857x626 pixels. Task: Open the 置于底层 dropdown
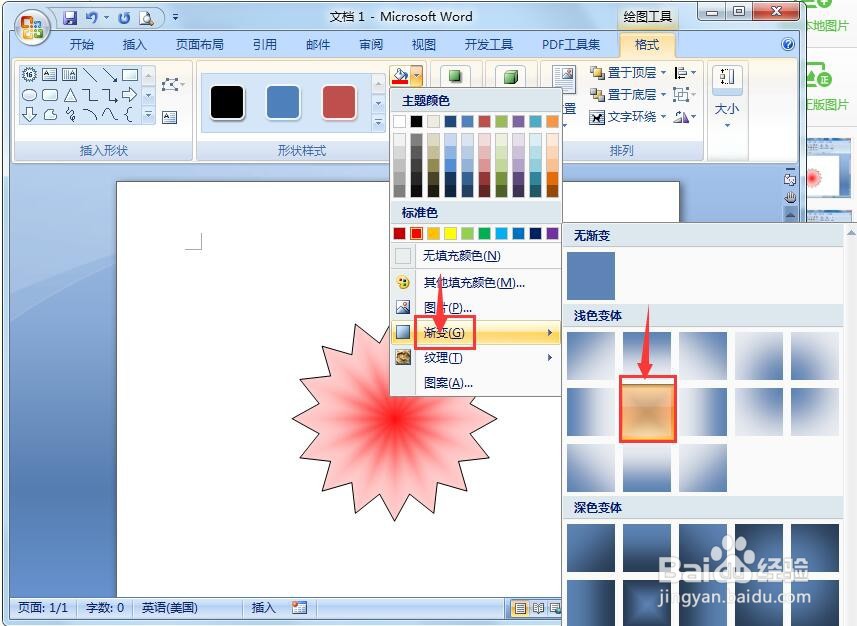(628, 95)
